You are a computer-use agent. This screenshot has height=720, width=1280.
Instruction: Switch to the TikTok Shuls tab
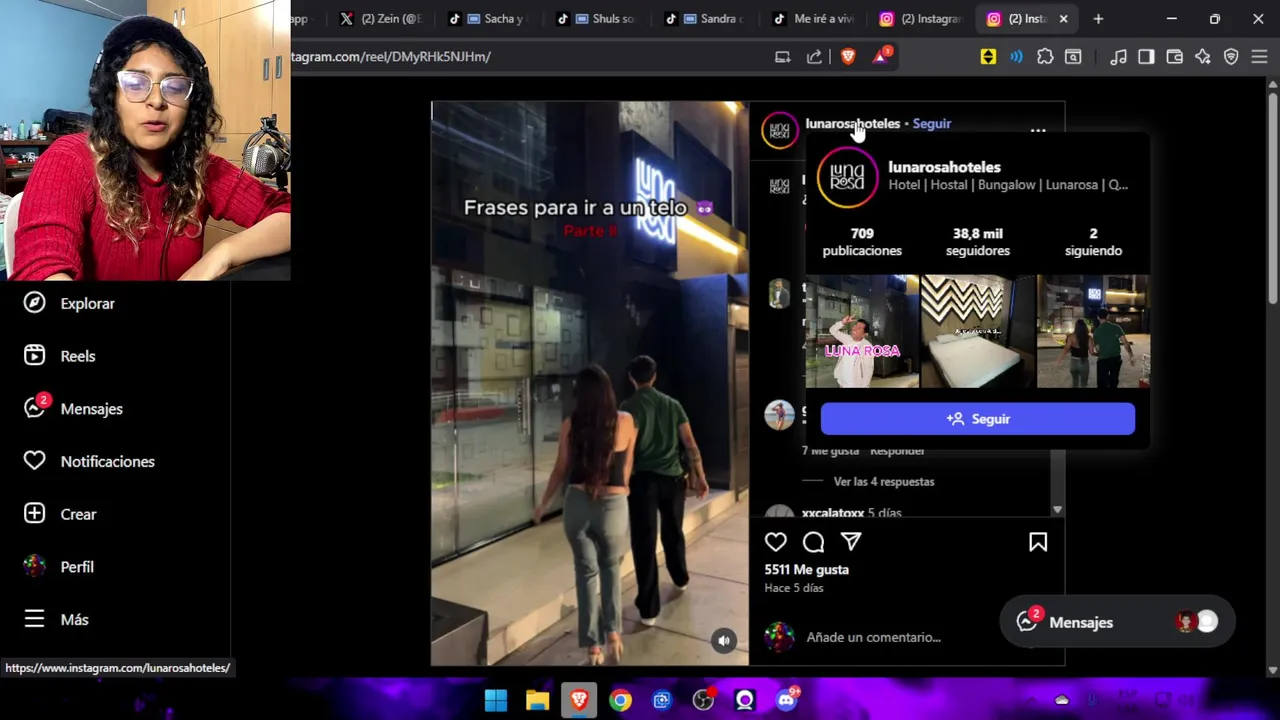[597, 19]
